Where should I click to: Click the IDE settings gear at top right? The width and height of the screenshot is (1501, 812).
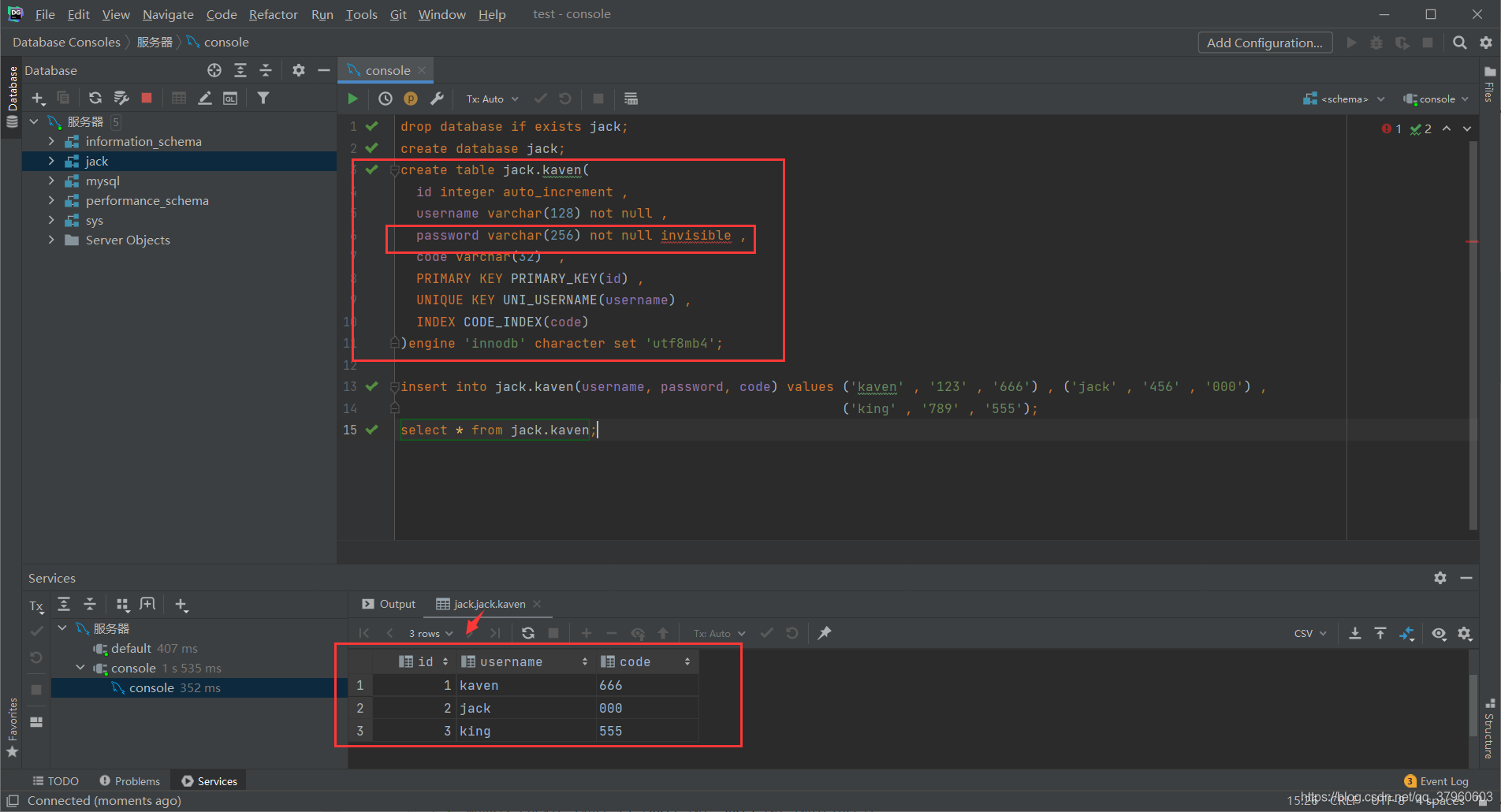tap(1486, 43)
